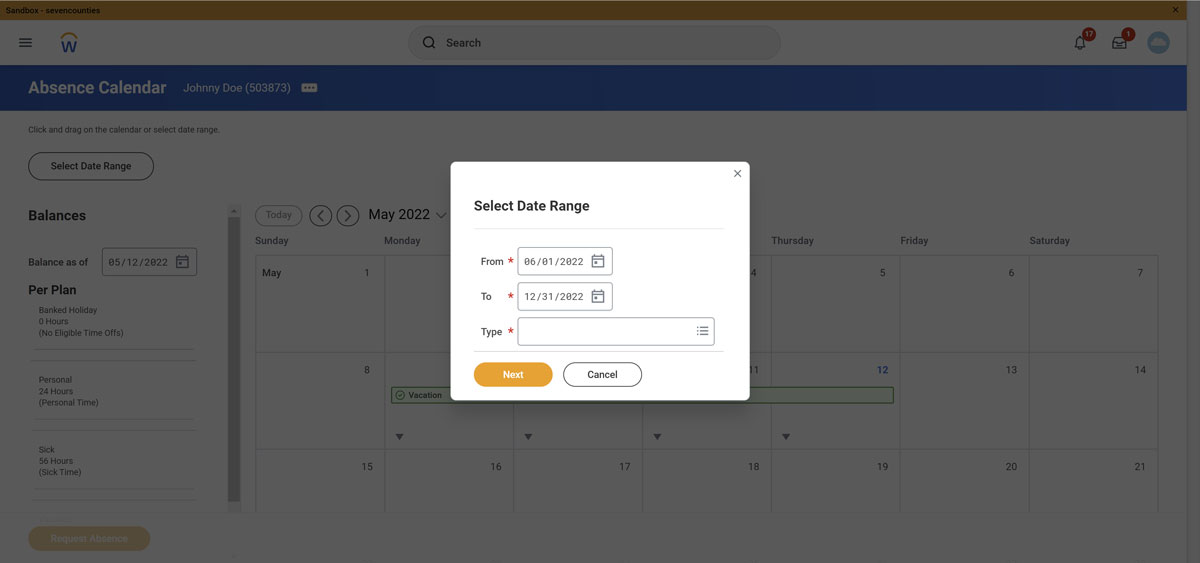Viewport: 1200px width, 563px height.
Task: Select May 5 on the calendar
Action: tap(835, 304)
